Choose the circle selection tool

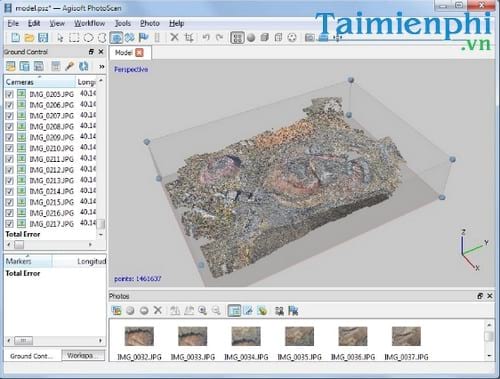click(x=88, y=38)
